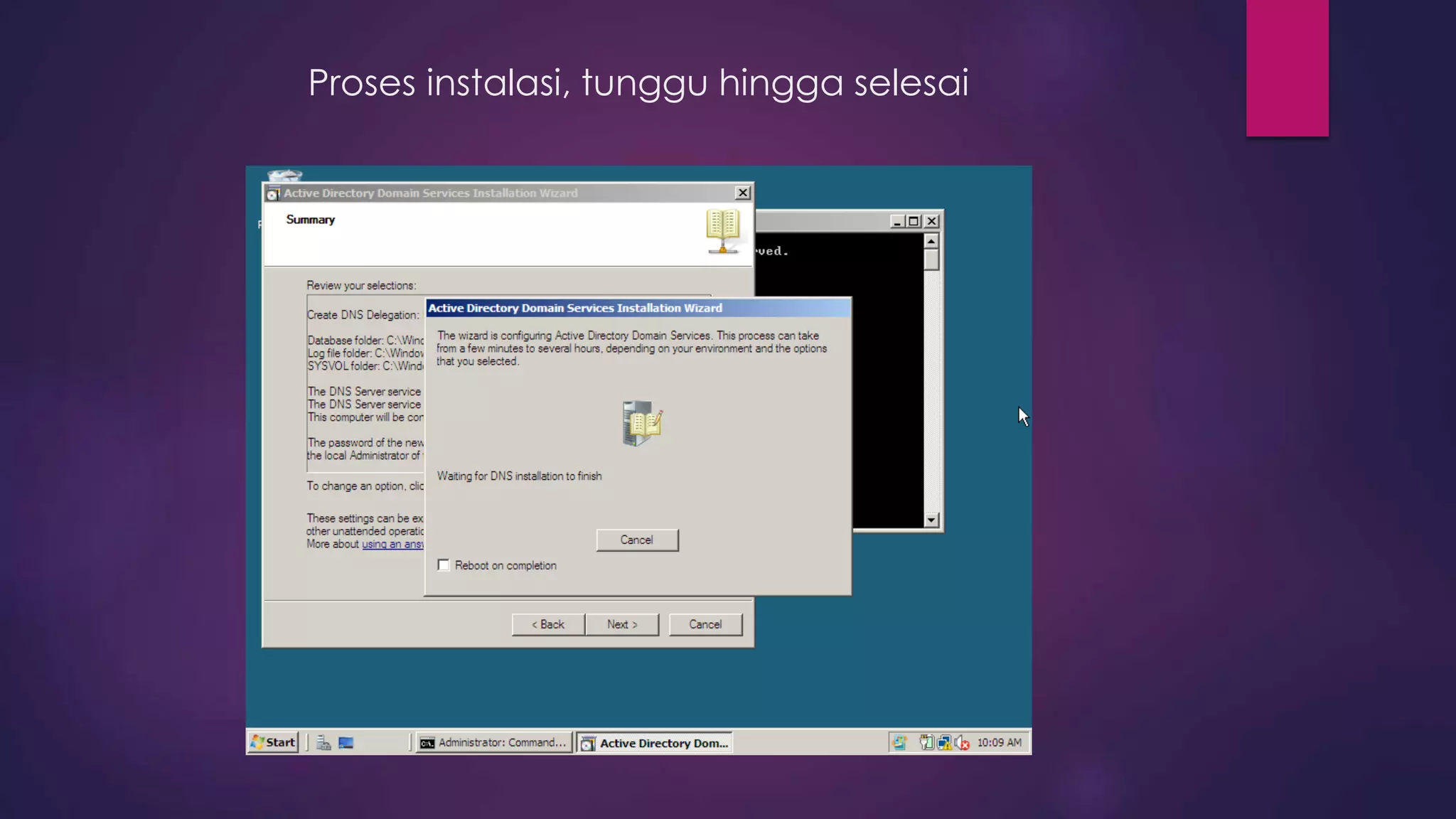The image size is (1456, 819).
Task: Click the 'SYSVOL folder' line in review box
Action: (x=365, y=366)
